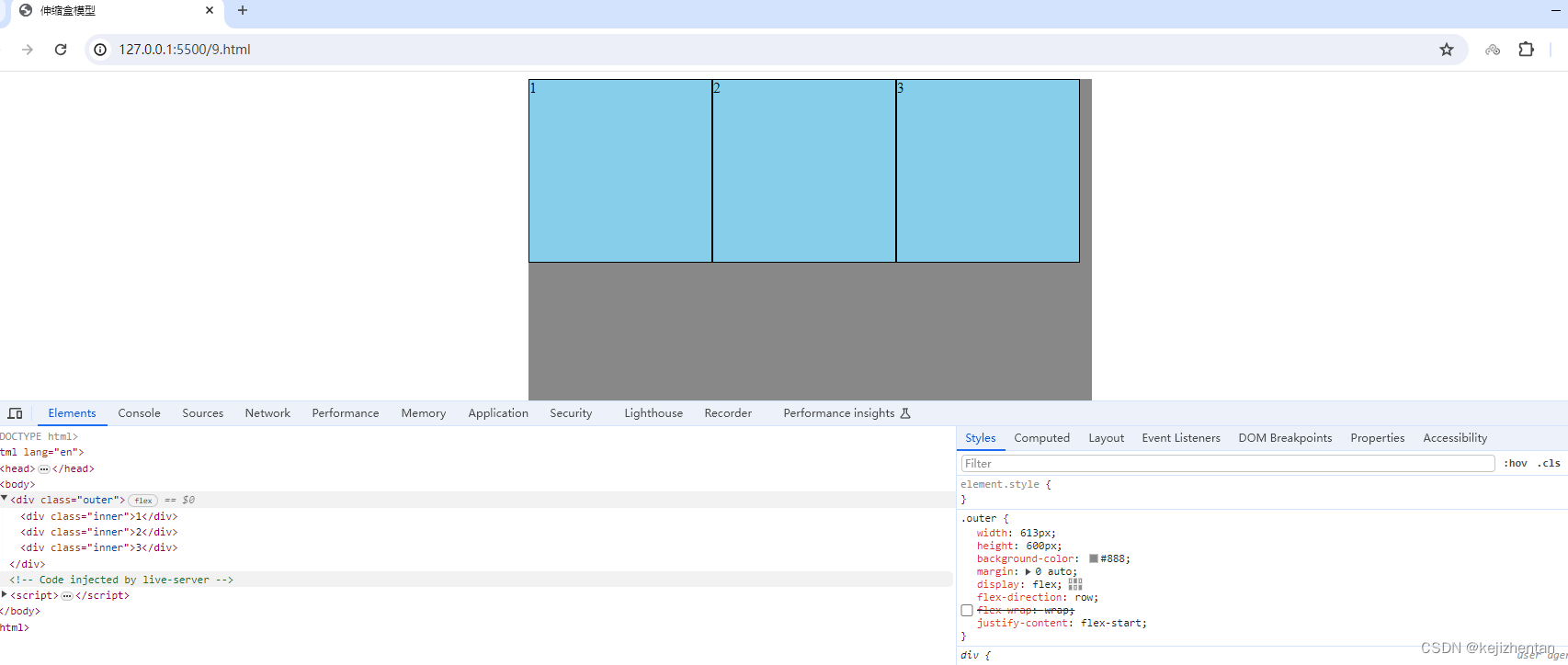Open the Performance insights tab

839,413
